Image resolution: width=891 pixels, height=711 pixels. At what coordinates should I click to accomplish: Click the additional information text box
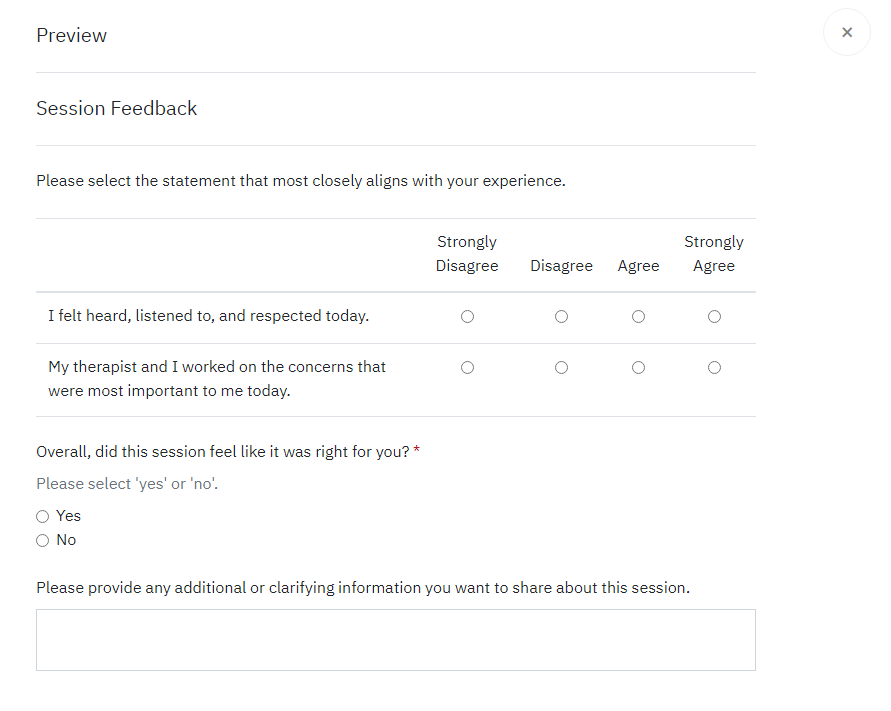pyautogui.click(x=395, y=640)
